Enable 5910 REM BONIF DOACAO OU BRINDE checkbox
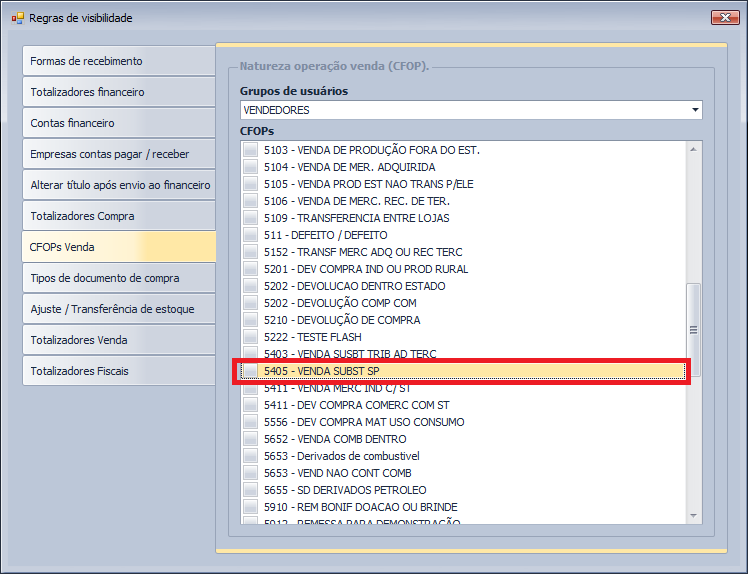Image resolution: width=748 pixels, height=574 pixels. (250, 507)
